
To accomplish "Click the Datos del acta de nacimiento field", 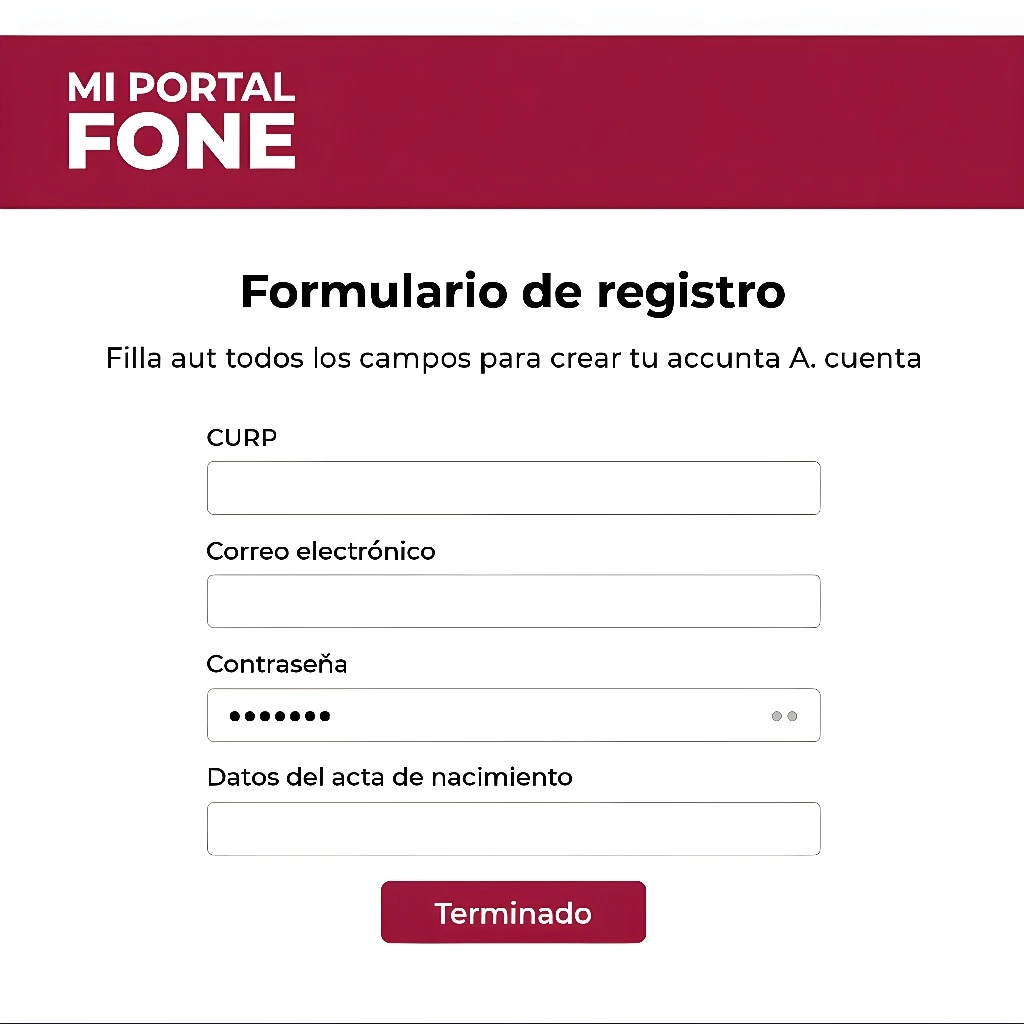I will 513,828.
